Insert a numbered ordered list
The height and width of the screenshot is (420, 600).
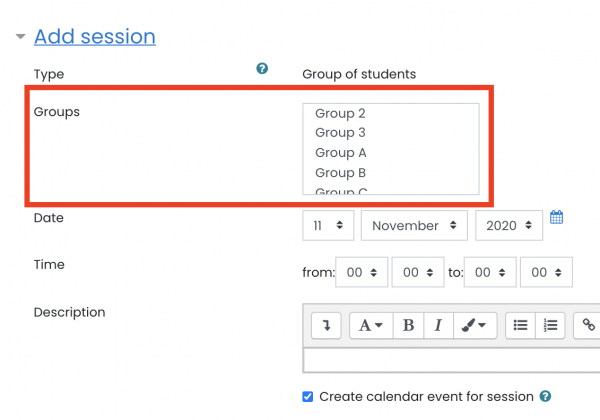[x=550, y=326]
